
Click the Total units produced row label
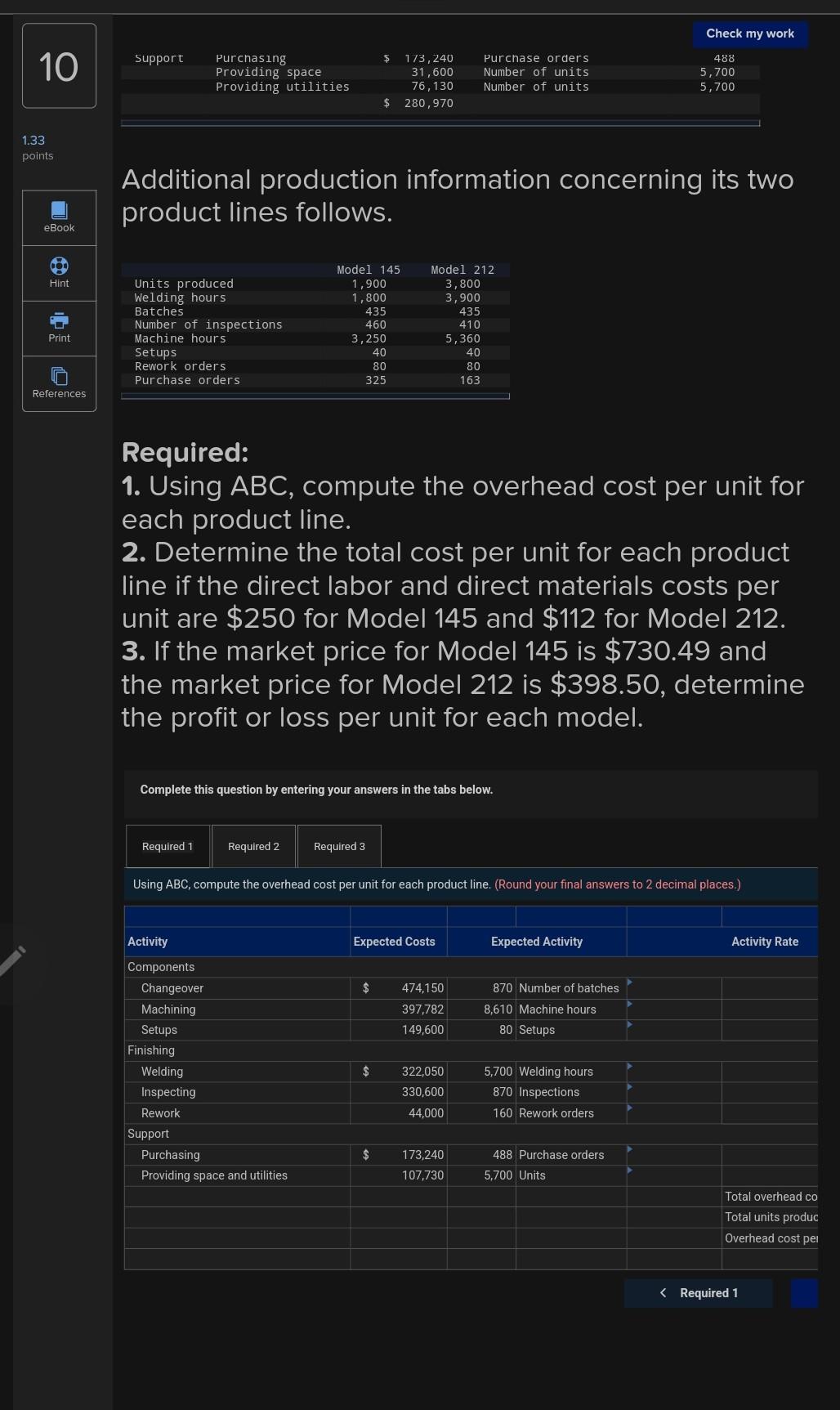(771, 1217)
